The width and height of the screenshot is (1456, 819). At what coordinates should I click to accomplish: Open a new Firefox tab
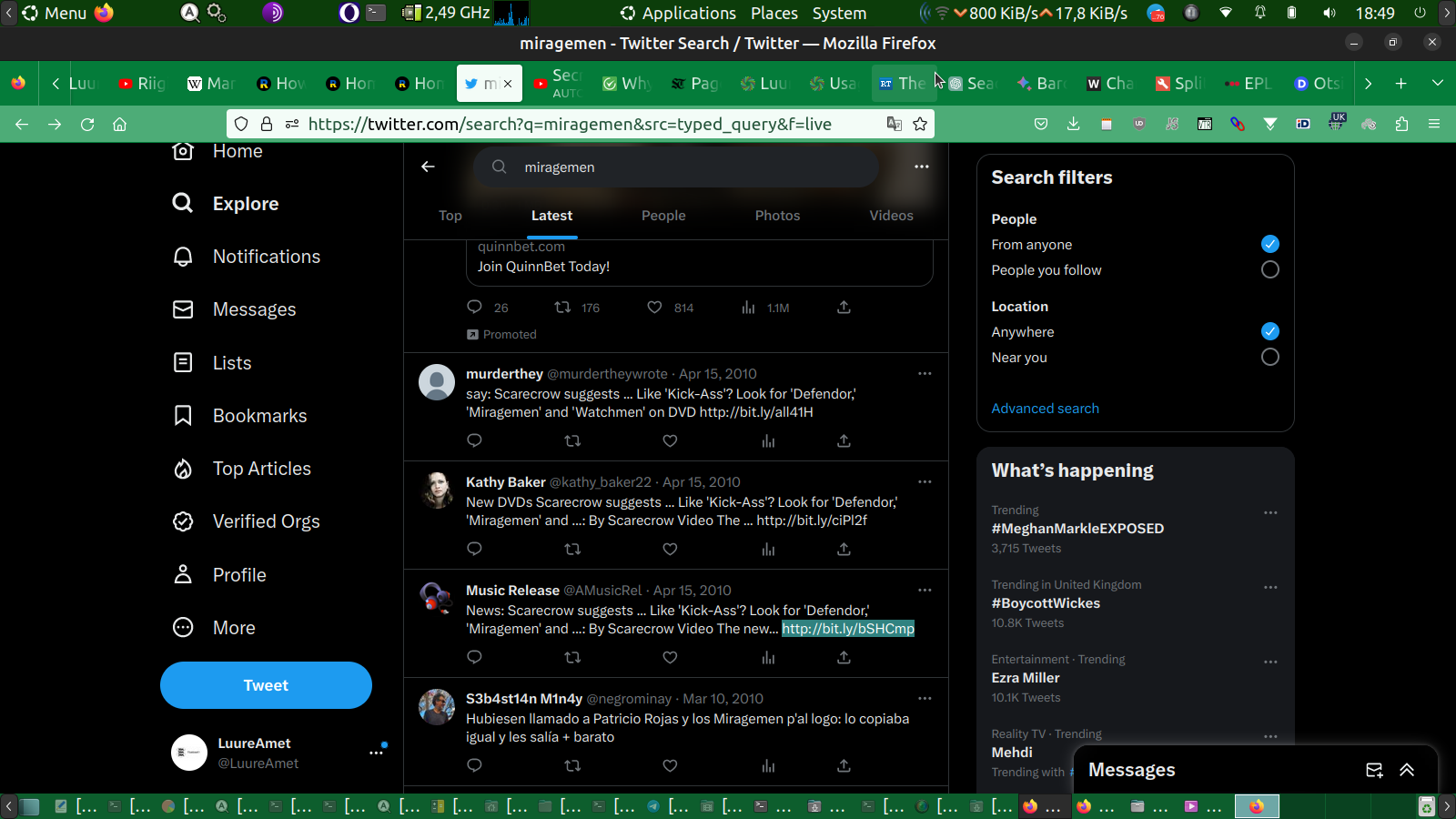tap(1401, 84)
